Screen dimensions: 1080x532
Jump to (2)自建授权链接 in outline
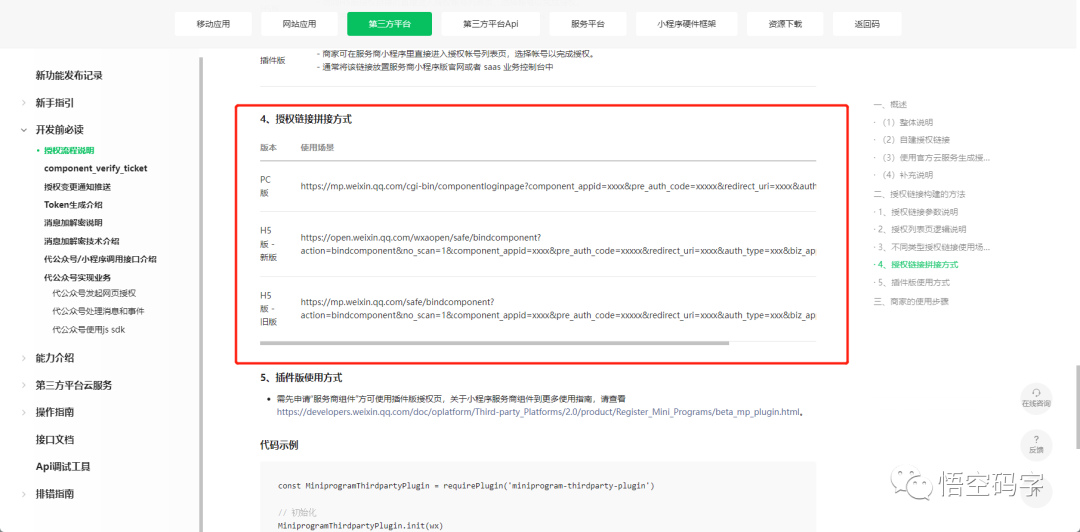[x=915, y=140]
